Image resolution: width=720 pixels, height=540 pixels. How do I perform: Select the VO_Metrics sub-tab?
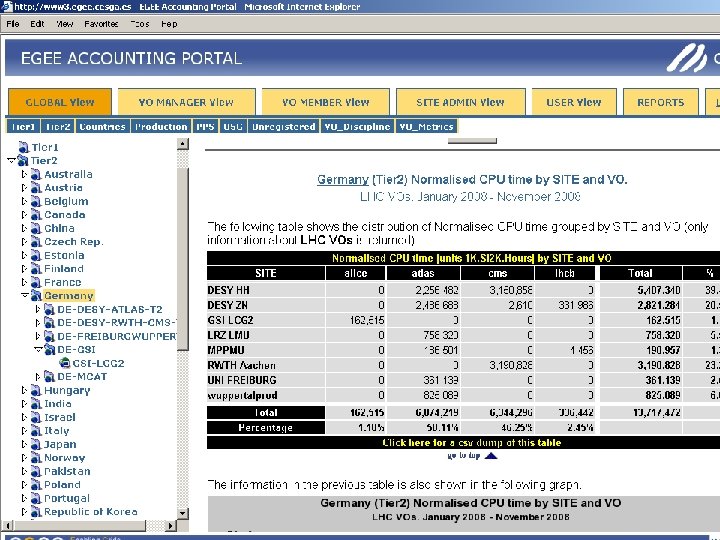[x=427, y=127]
